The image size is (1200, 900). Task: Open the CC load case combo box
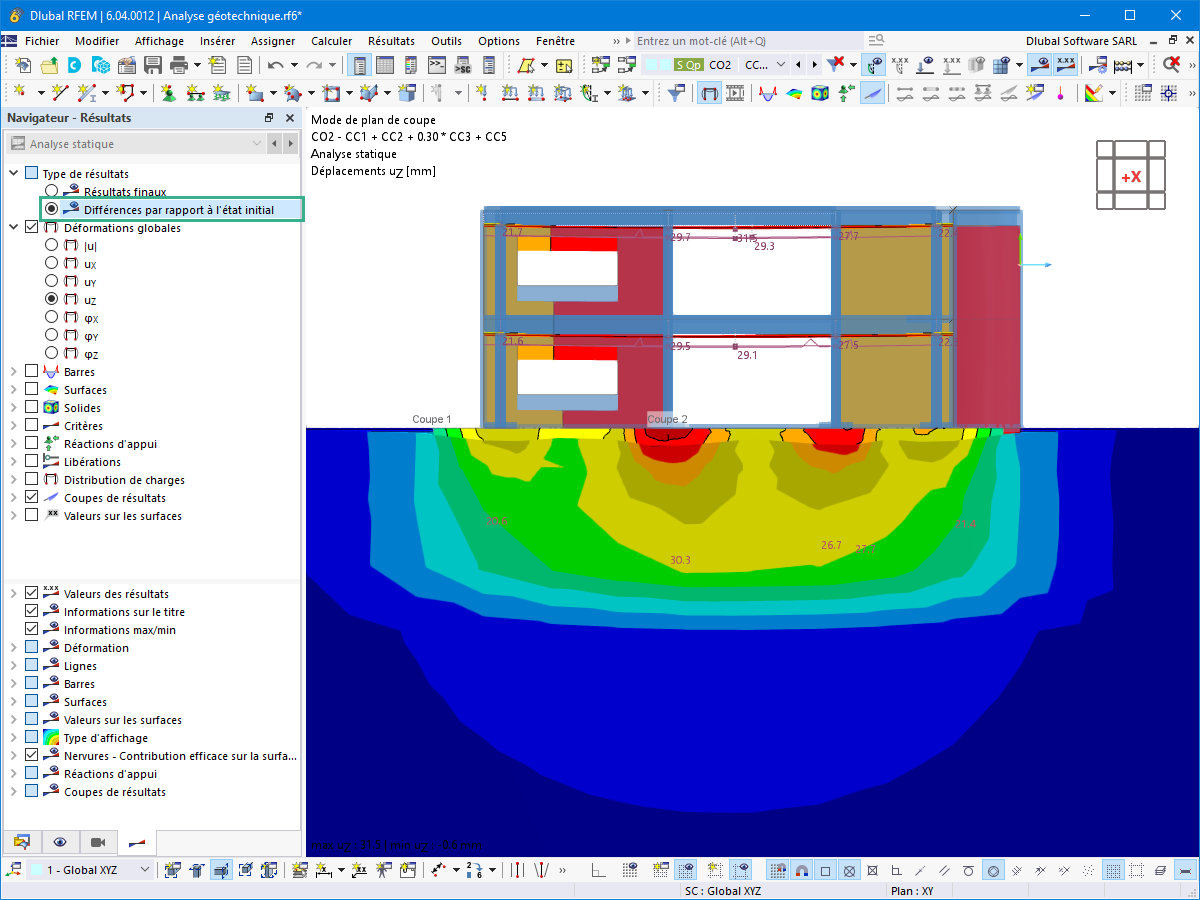[765, 65]
